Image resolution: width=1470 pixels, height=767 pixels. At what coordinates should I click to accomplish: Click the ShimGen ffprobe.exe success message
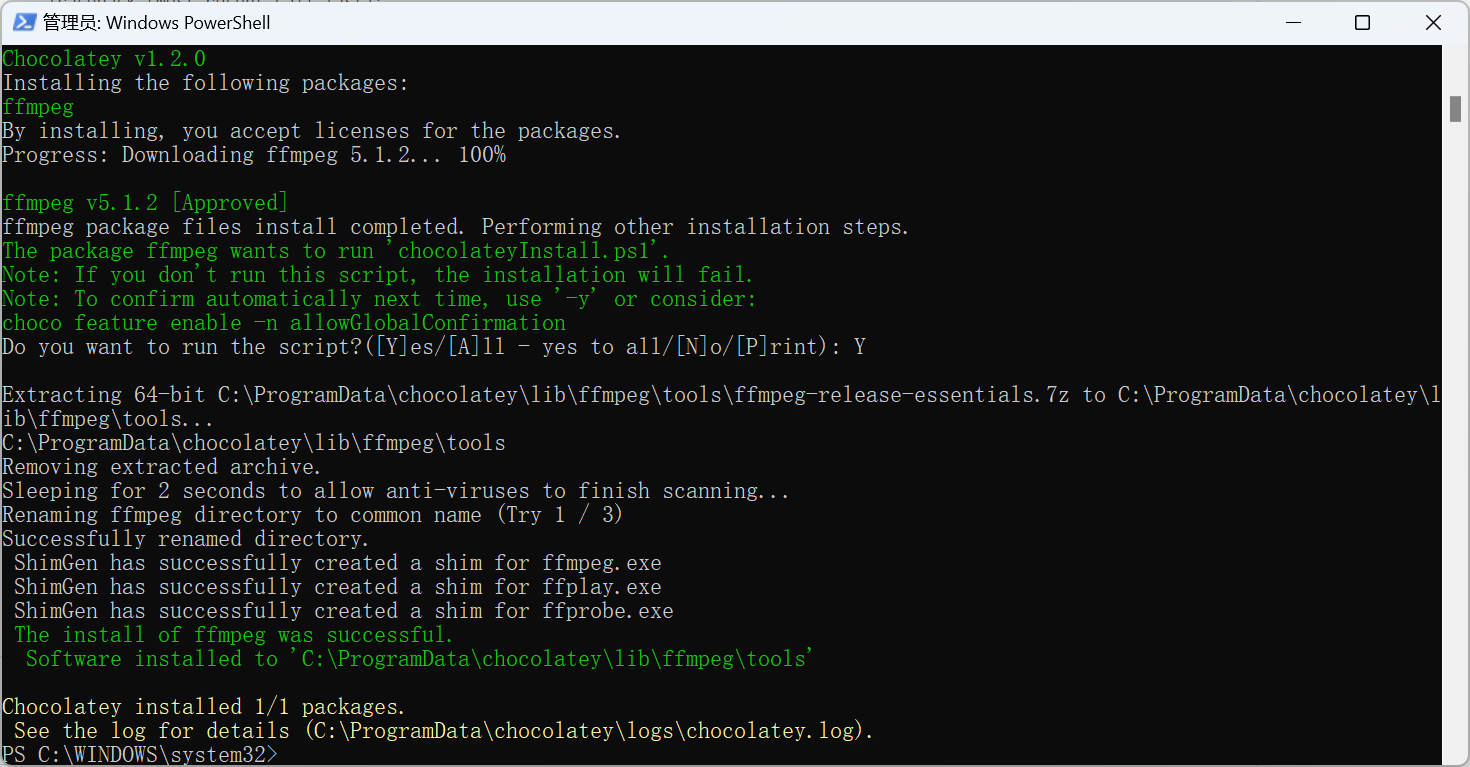(x=340, y=610)
